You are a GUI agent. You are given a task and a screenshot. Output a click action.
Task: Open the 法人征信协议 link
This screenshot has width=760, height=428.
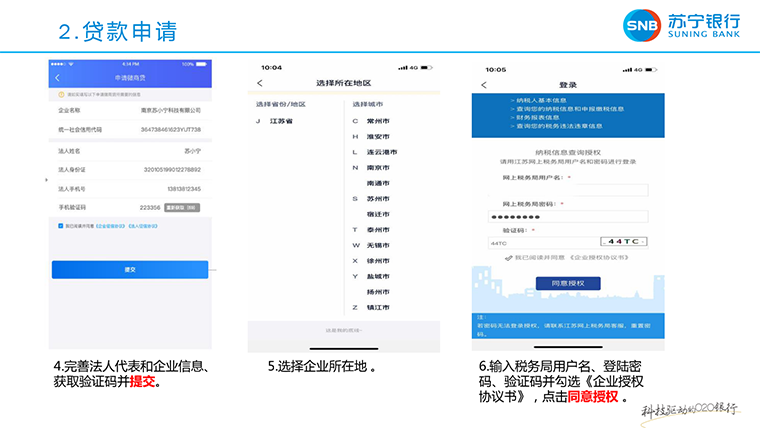pyautogui.click(x=143, y=226)
